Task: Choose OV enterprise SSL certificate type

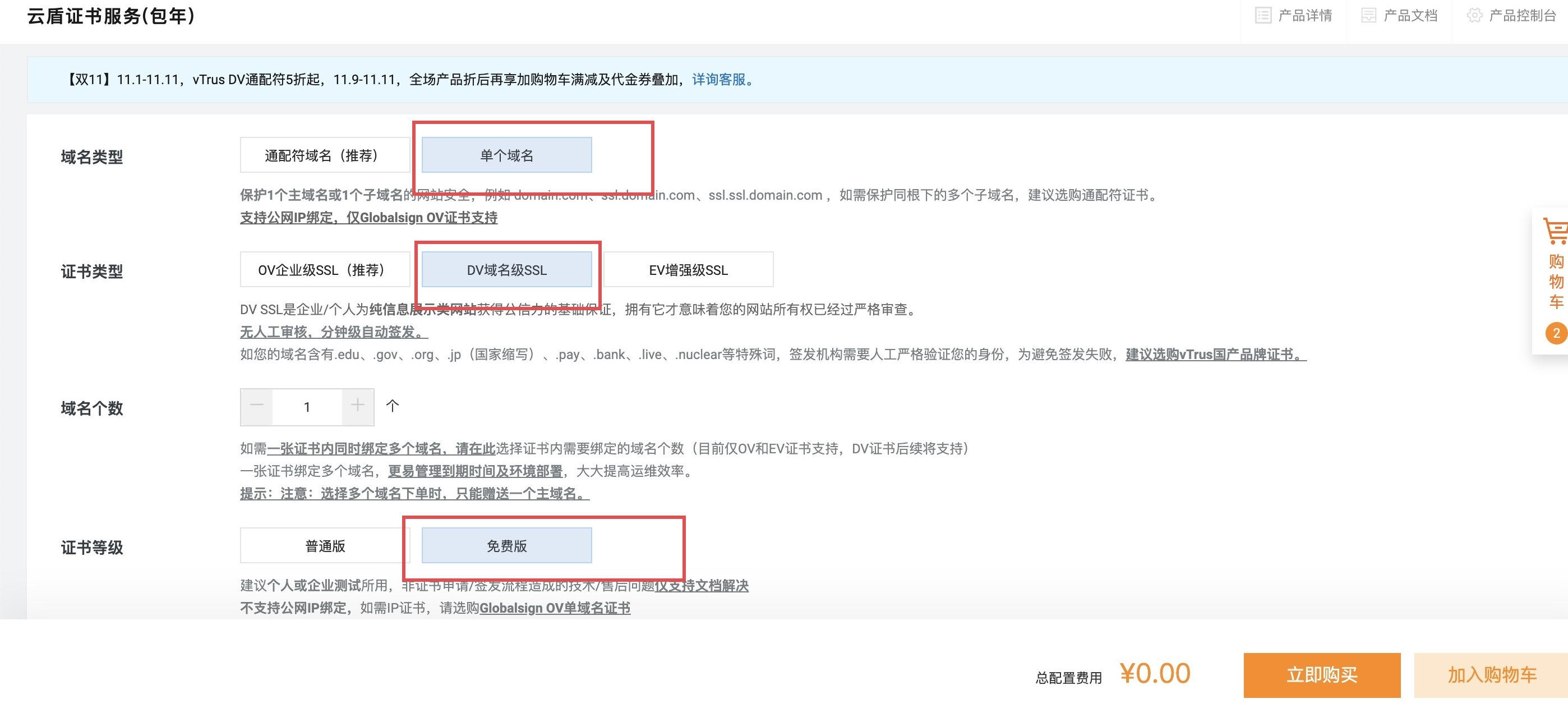Action: click(325, 270)
